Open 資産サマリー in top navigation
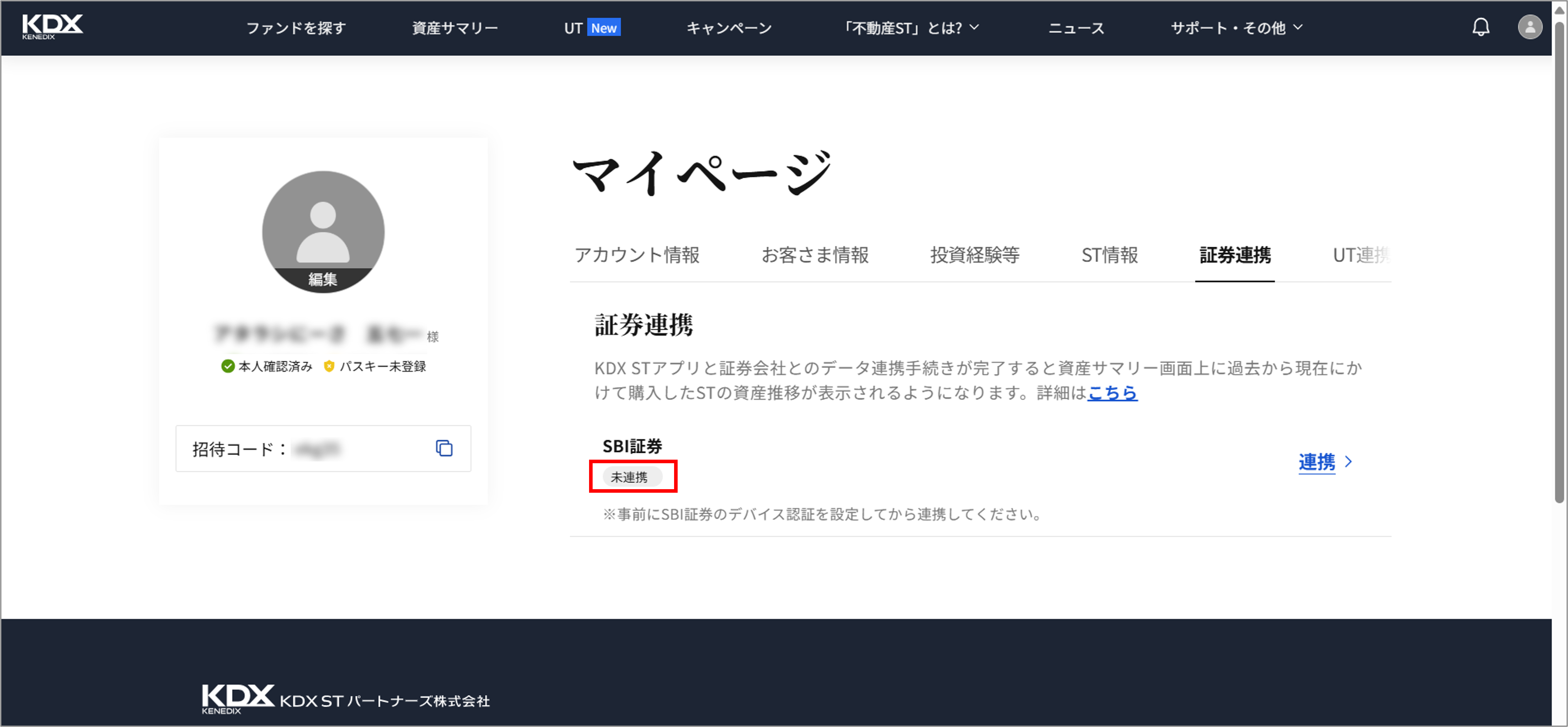Viewport: 1568px width, 727px height. pos(455,28)
